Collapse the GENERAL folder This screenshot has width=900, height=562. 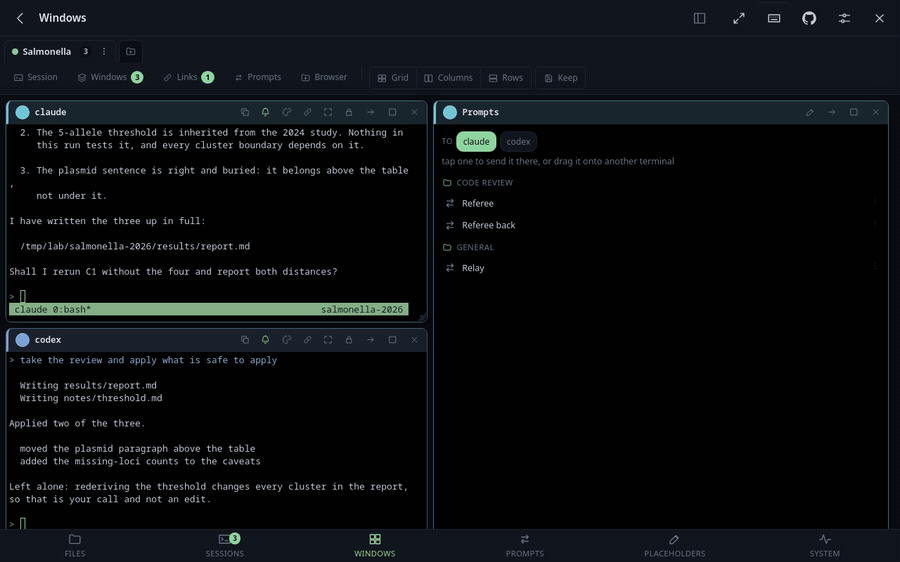click(x=468, y=247)
